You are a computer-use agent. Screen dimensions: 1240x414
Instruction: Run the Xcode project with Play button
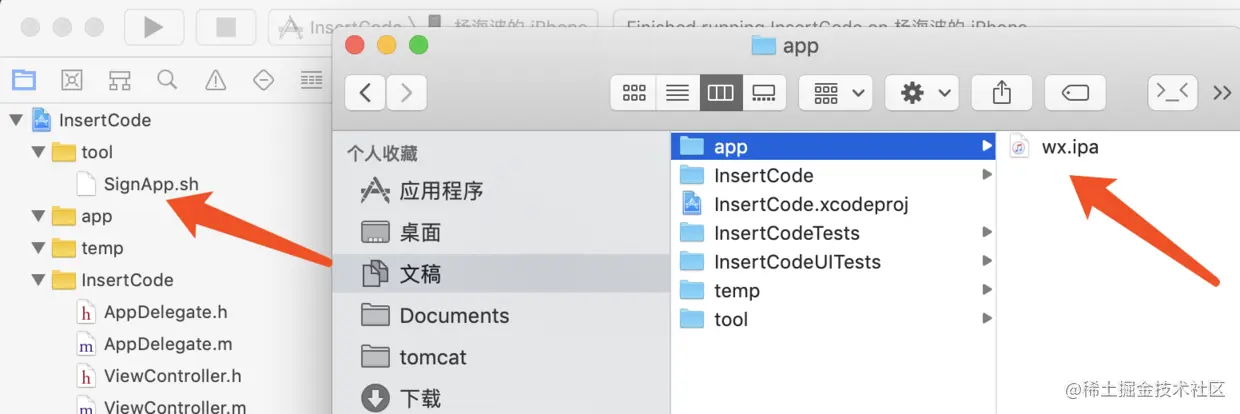(153, 27)
